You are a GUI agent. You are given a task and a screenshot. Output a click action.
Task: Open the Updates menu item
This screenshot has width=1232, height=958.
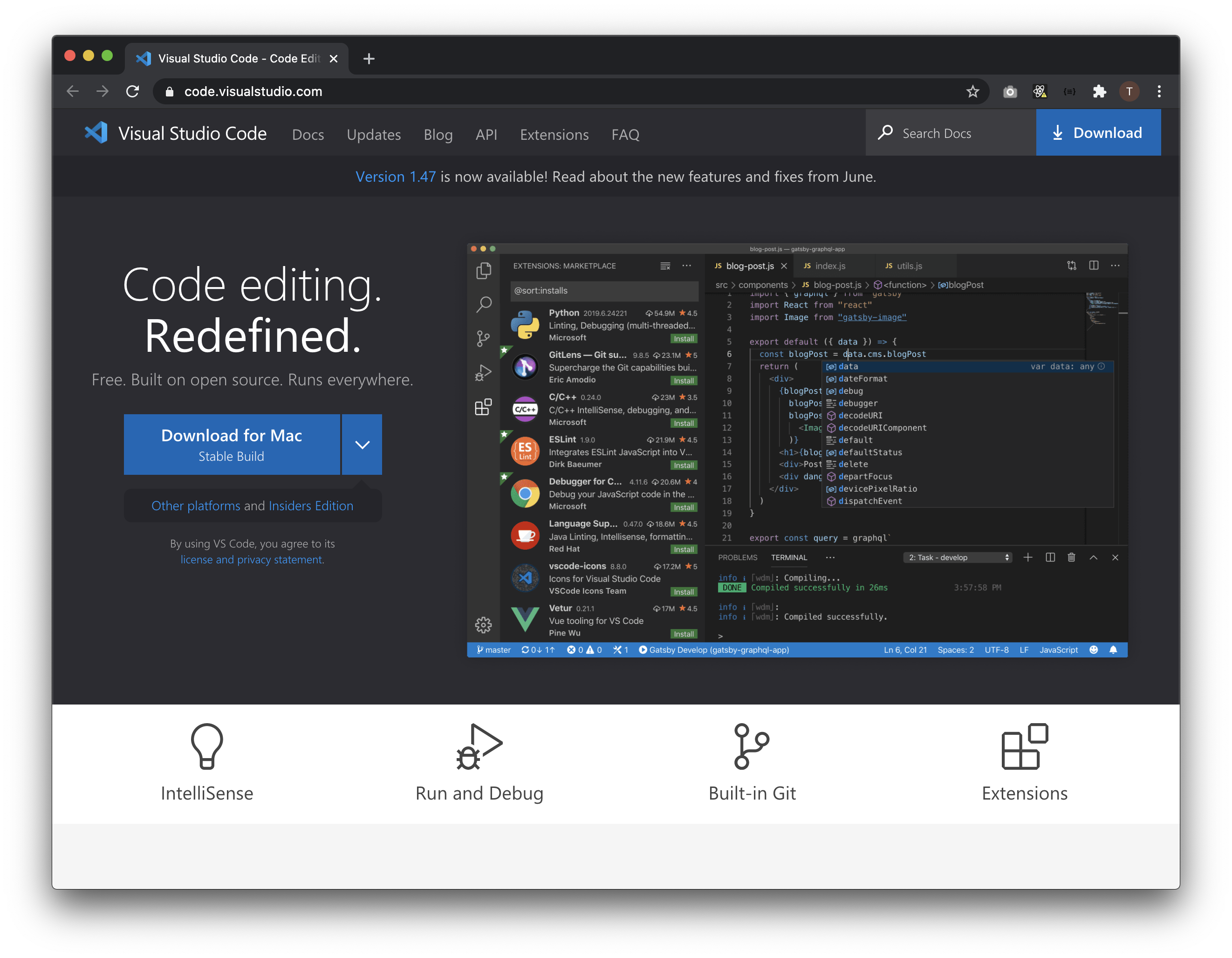[373, 134]
